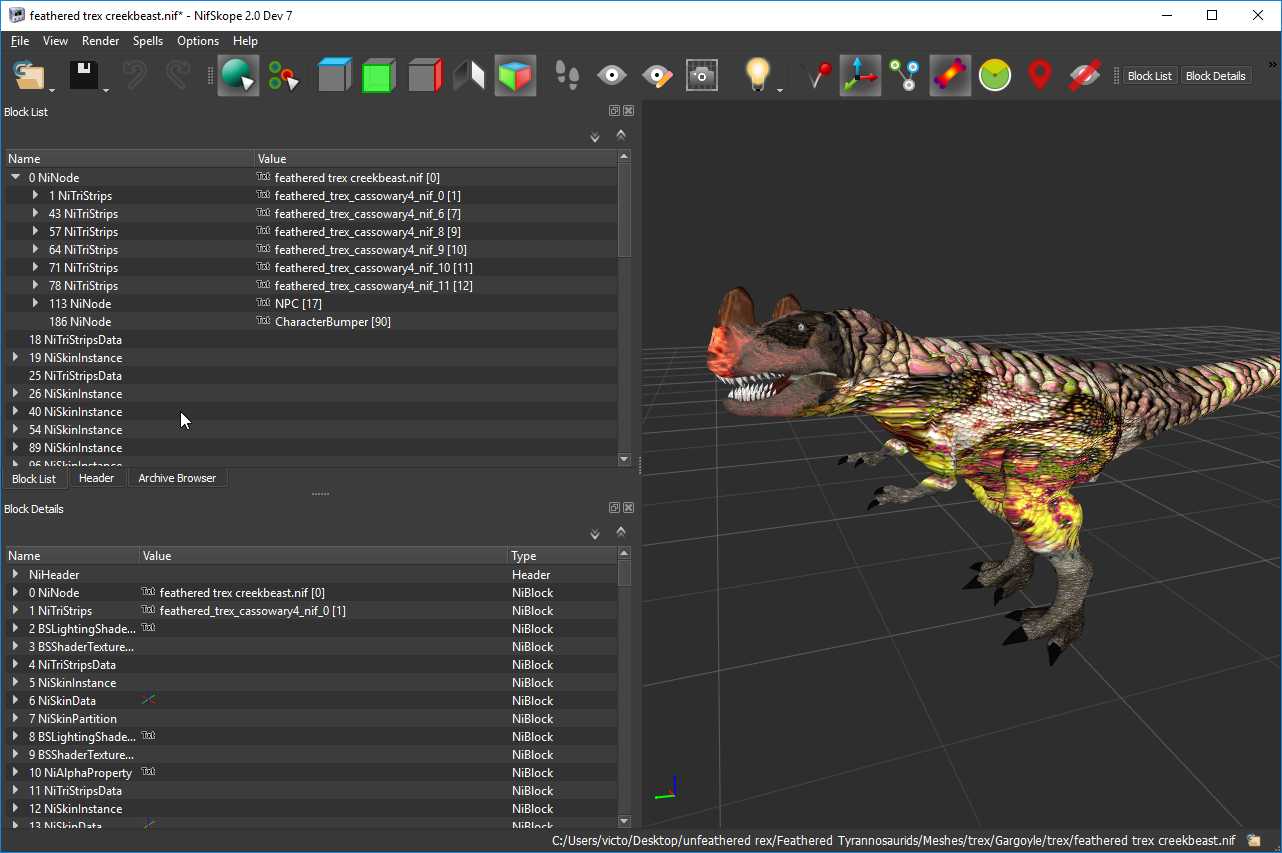The width and height of the screenshot is (1282, 853).
Task: Toggle show axes in viewport
Action: (860, 76)
